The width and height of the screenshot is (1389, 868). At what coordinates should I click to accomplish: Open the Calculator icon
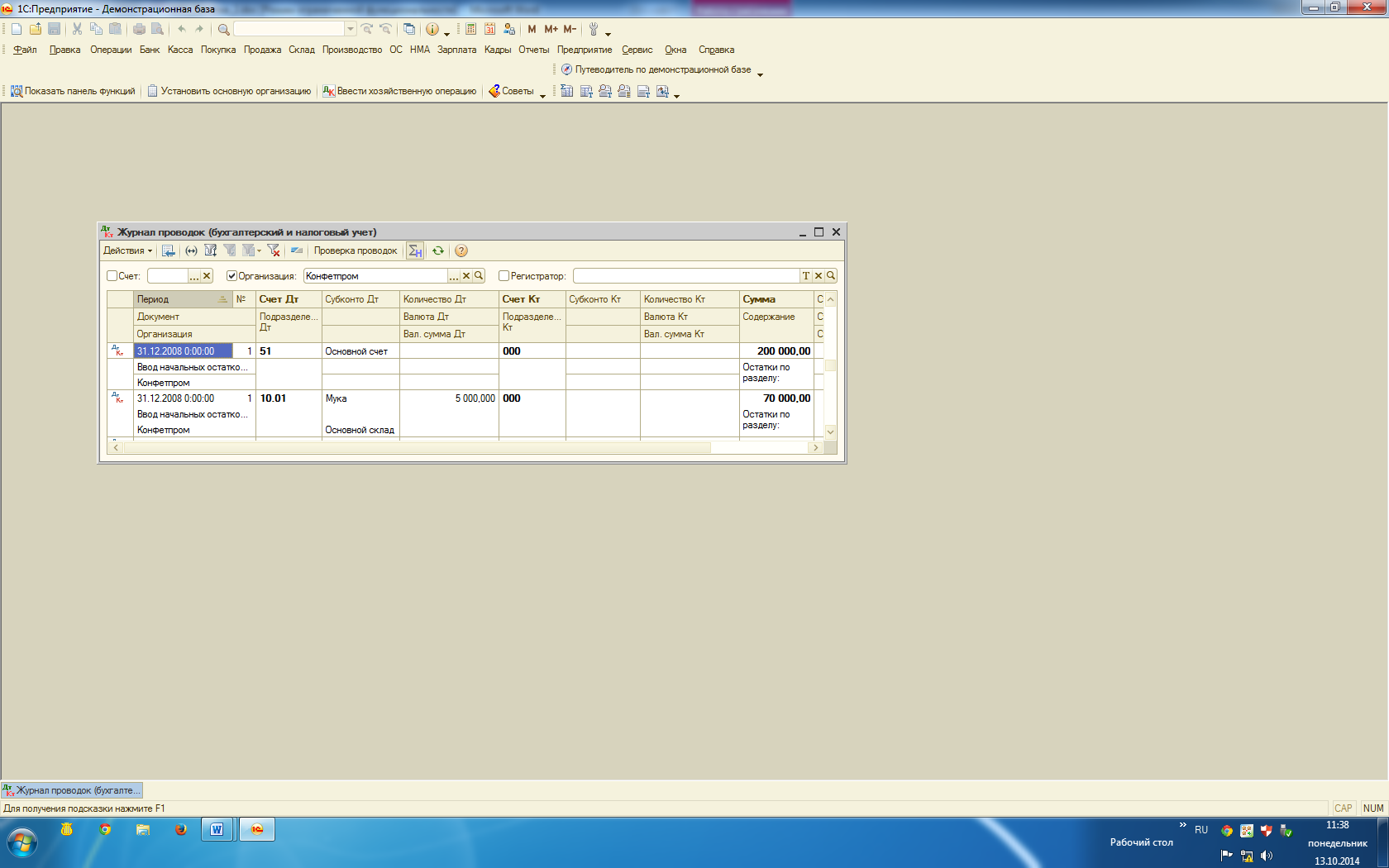pos(470,29)
